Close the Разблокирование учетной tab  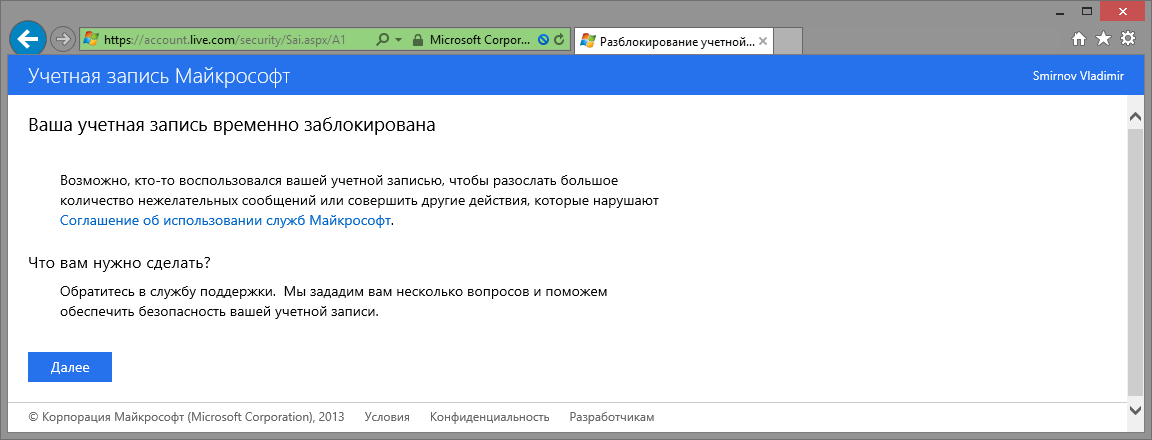[x=763, y=42]
